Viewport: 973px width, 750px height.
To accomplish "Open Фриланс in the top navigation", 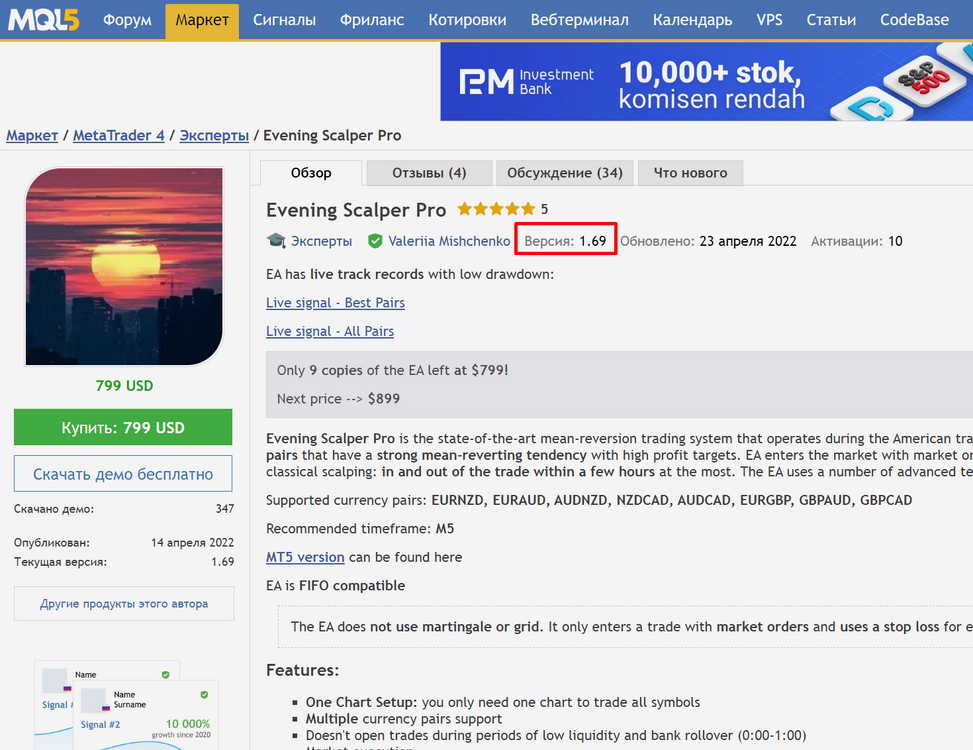I will click(x=372, y=20).
